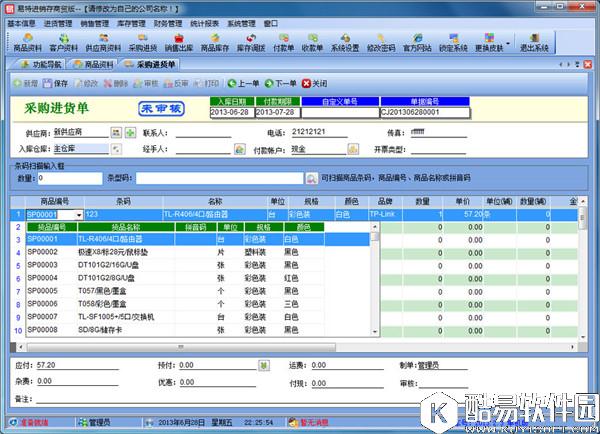This screenshot has width=600, height=434.
Task: Go to previous order 上一单
Action: (243, 83)
